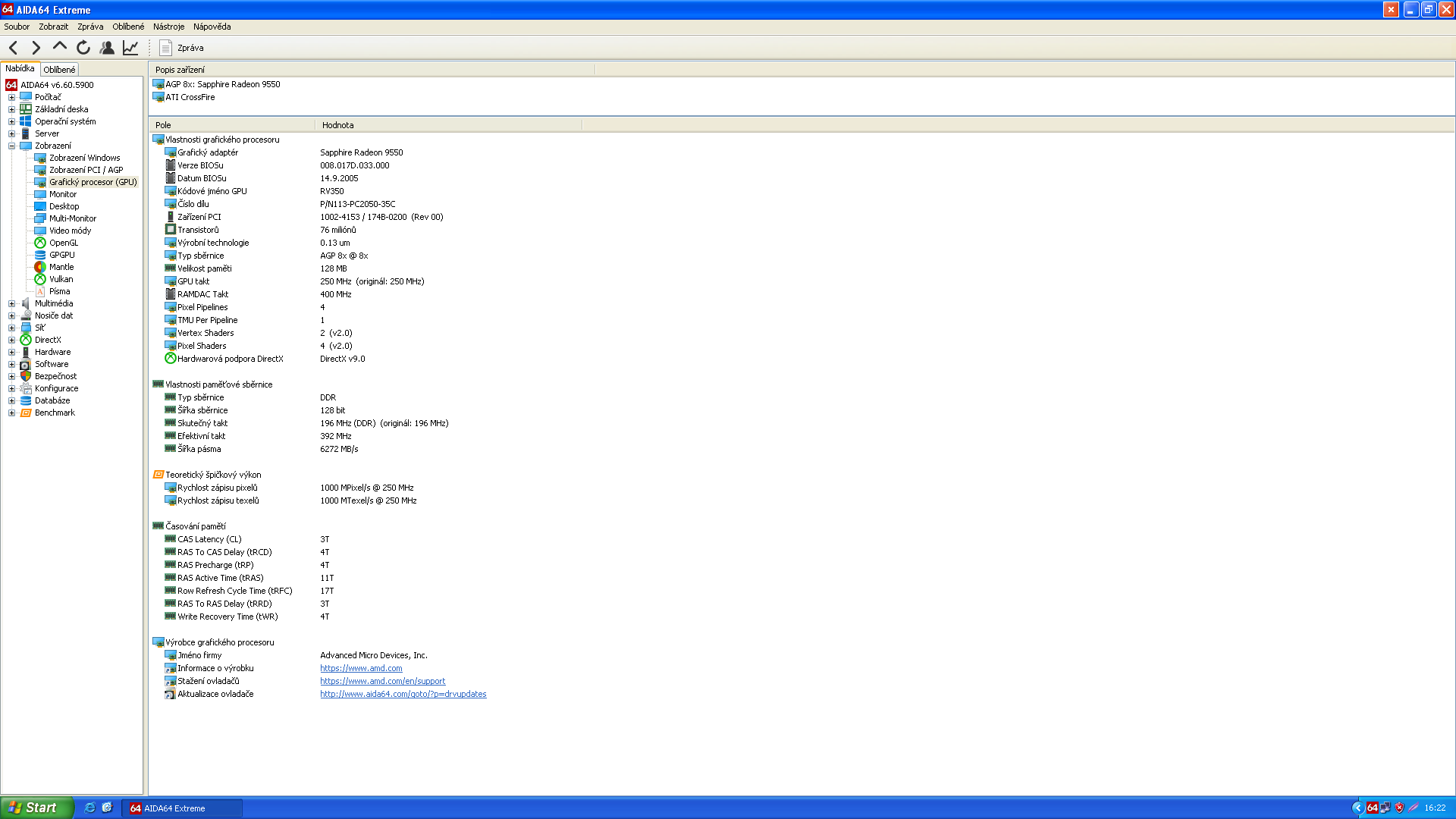Image resolution: width=1456 pixels, height=819 pixels.
Task: Click the Back navigation arrow
Action: click(x=14, y=48)
